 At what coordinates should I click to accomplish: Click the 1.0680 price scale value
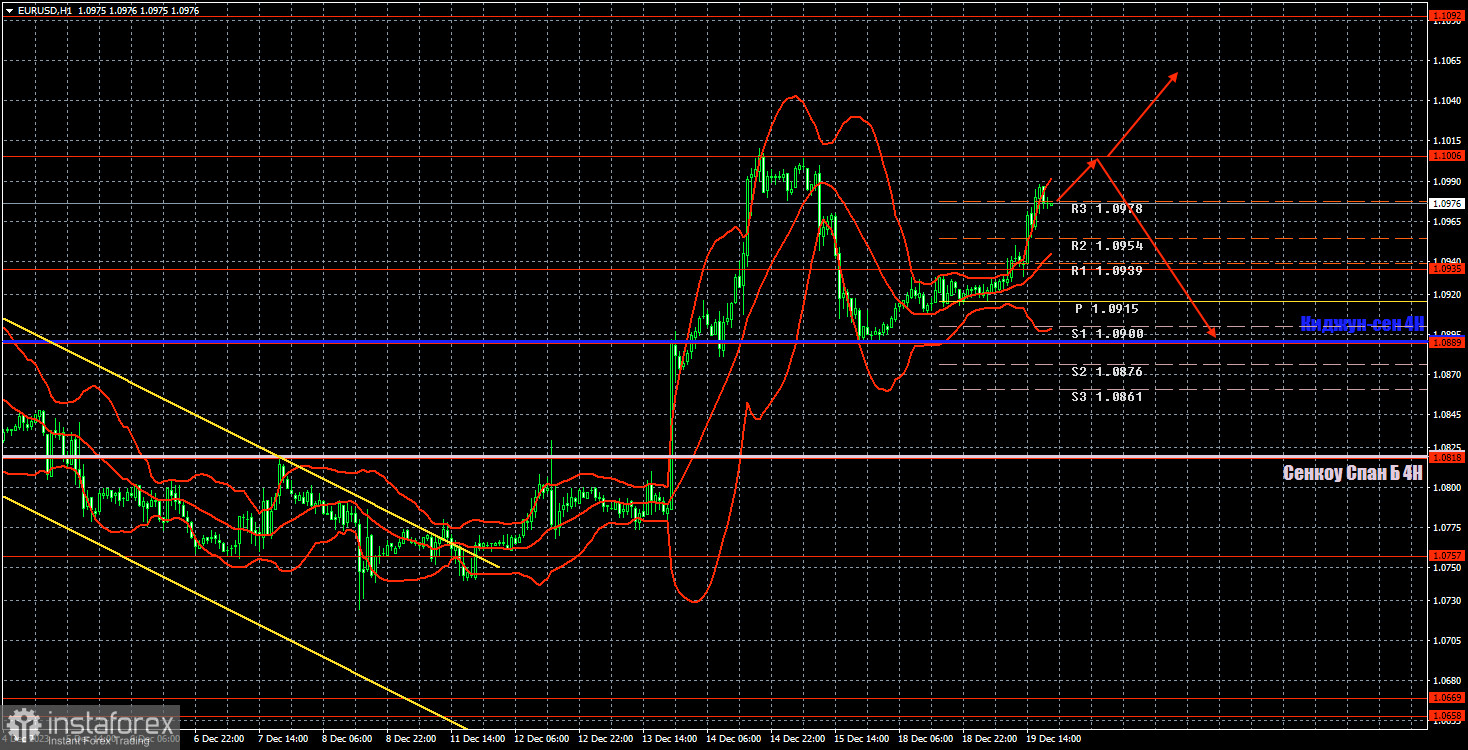tap(1447, 680)
